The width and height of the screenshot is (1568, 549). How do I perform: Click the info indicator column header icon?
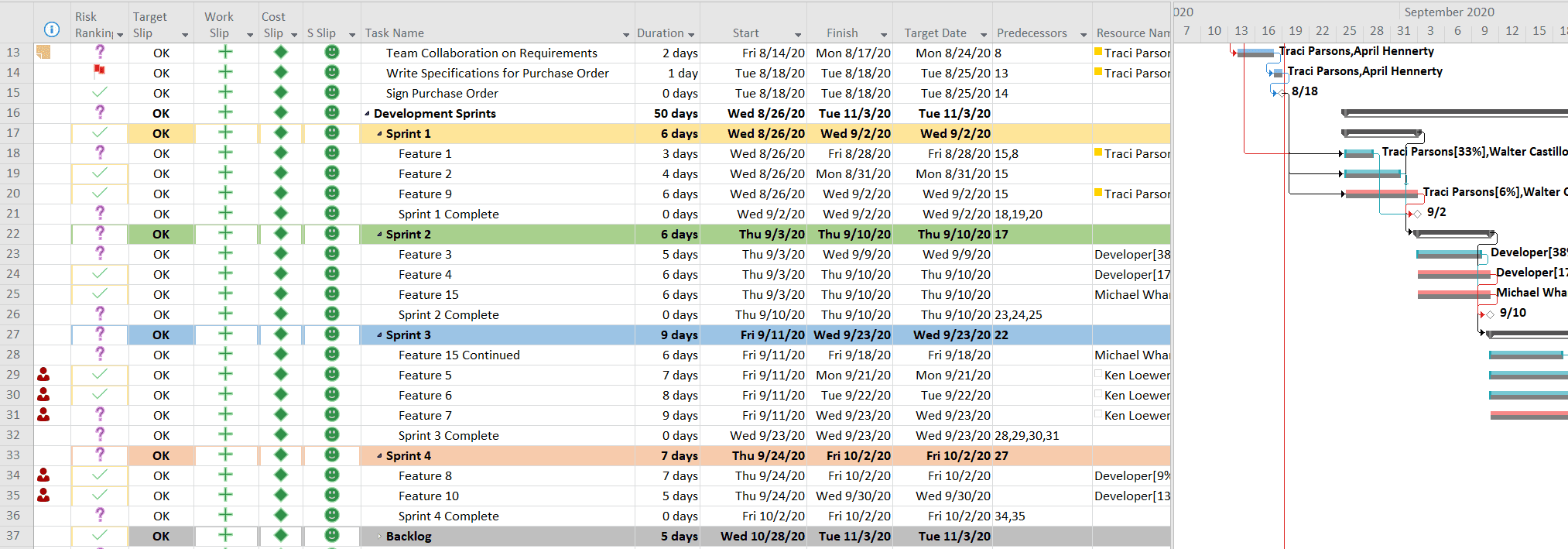[52, 29]
